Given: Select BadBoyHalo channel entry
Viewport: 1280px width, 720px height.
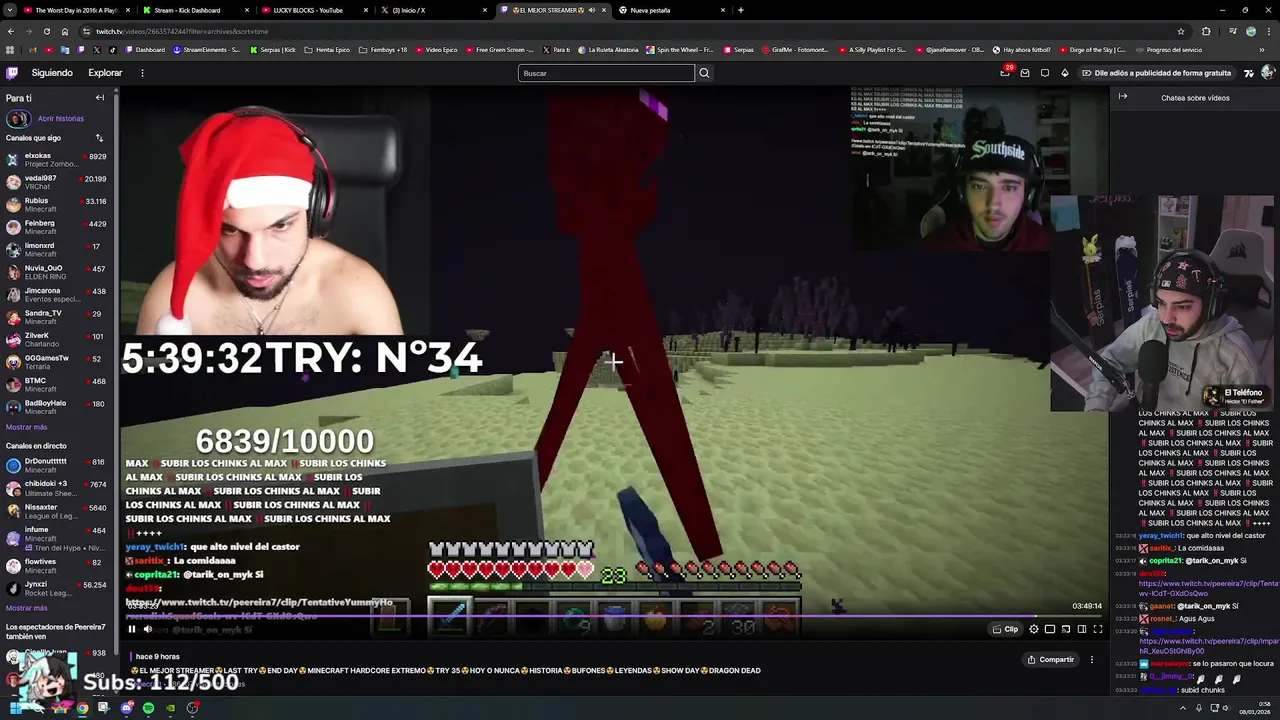Looking at the screenshot, I should [x=57, y=407].
